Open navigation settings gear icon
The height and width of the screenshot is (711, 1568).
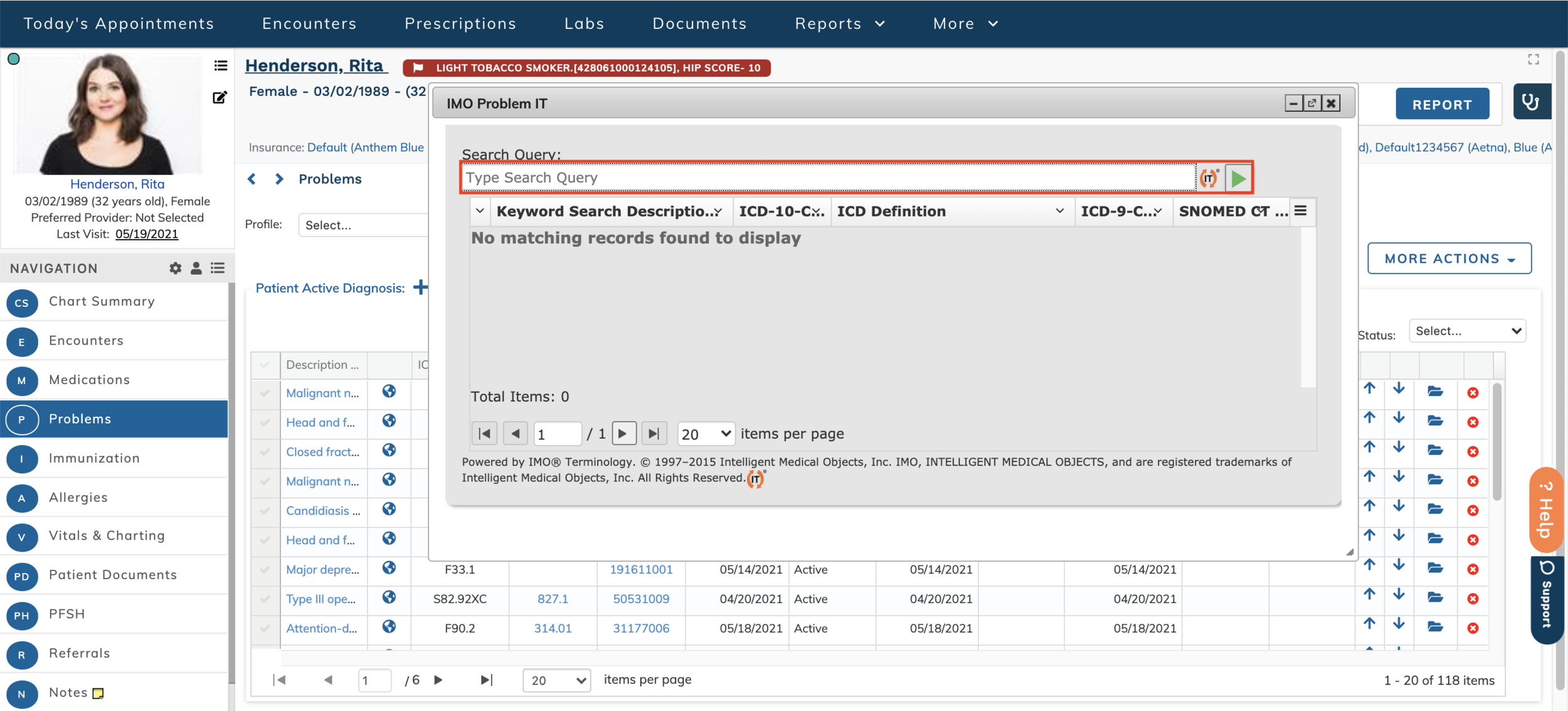[175, 268]
